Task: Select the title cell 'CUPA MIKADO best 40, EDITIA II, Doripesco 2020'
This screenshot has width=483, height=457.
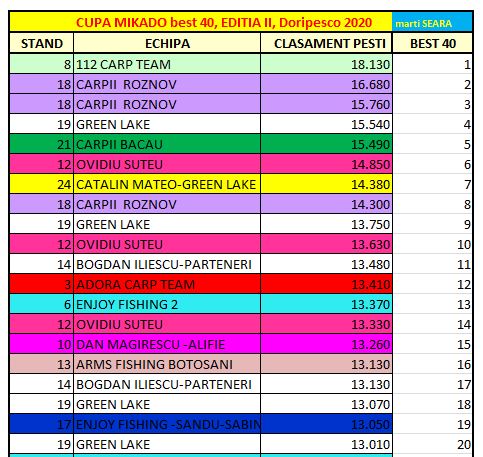Action: point(201,22)
